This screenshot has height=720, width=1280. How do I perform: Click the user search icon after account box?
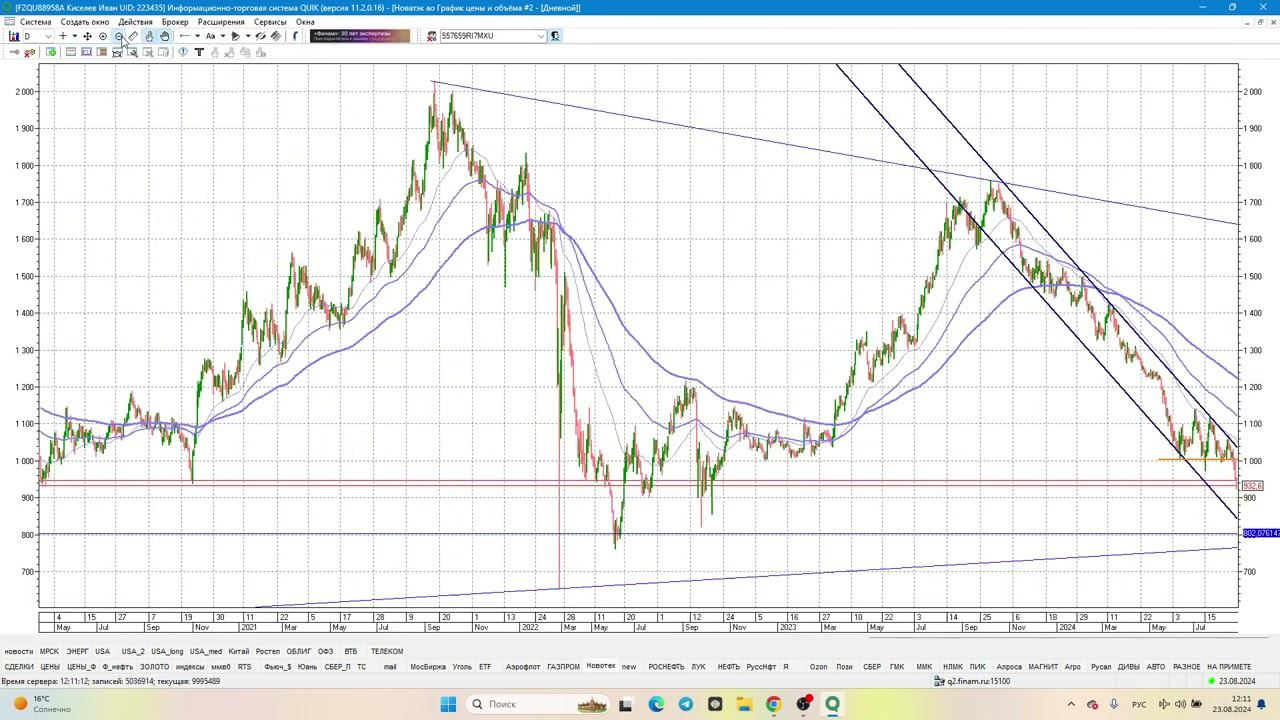555,36
